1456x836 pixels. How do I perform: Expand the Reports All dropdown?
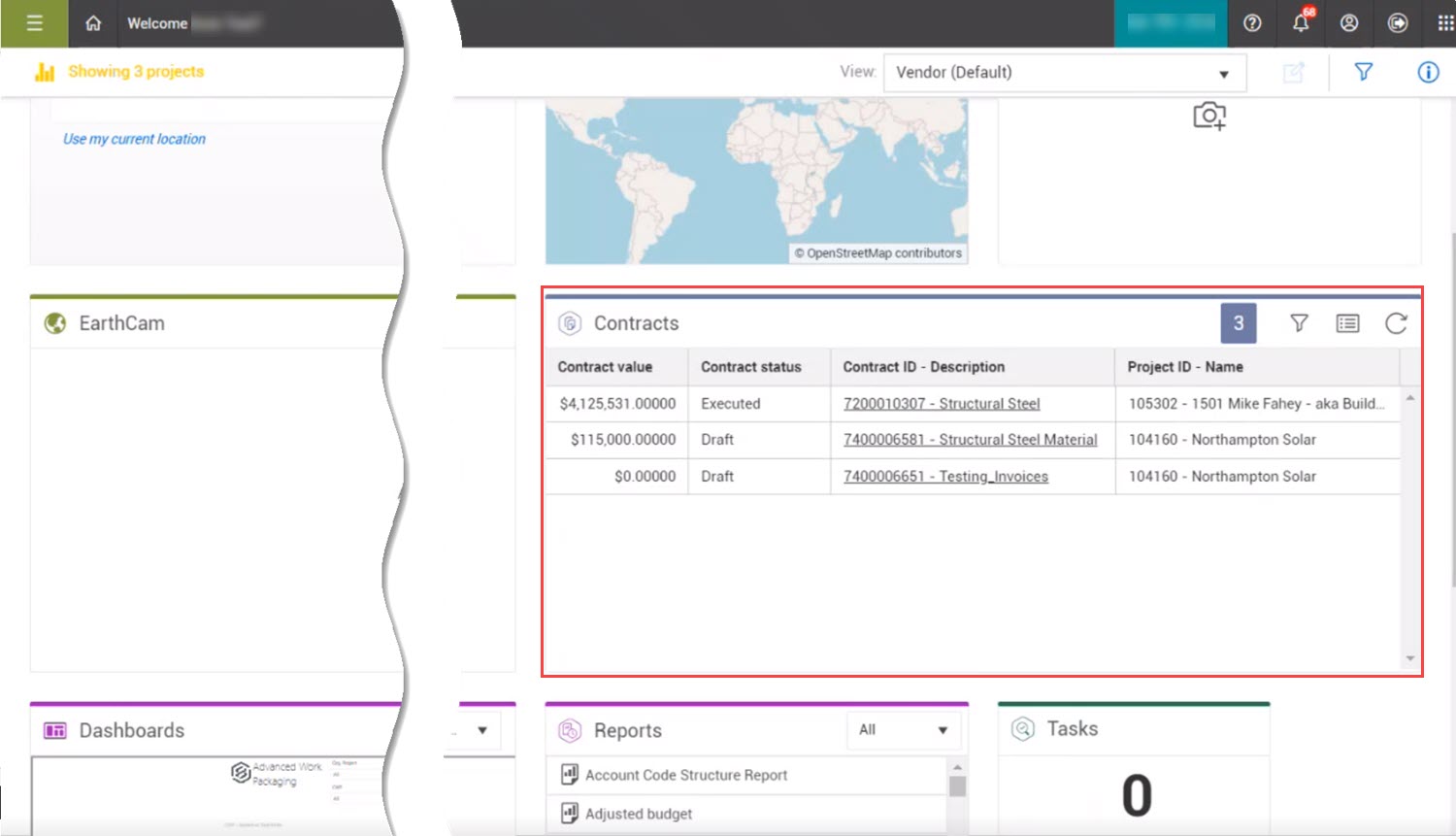(x=903, y=730)
